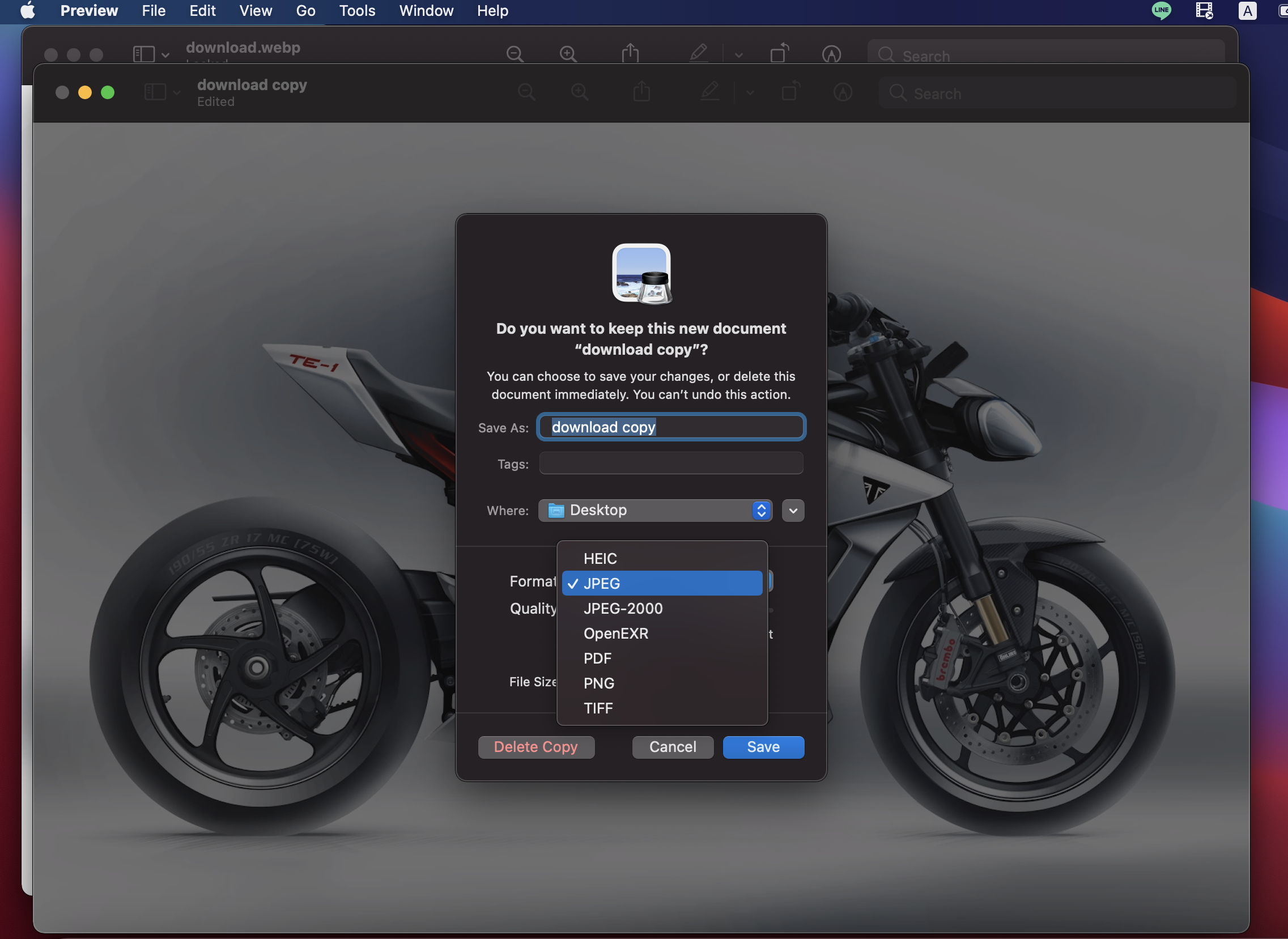Click into the Tags field
This screenshot has width=1288, height=939.
pos(671,463)
